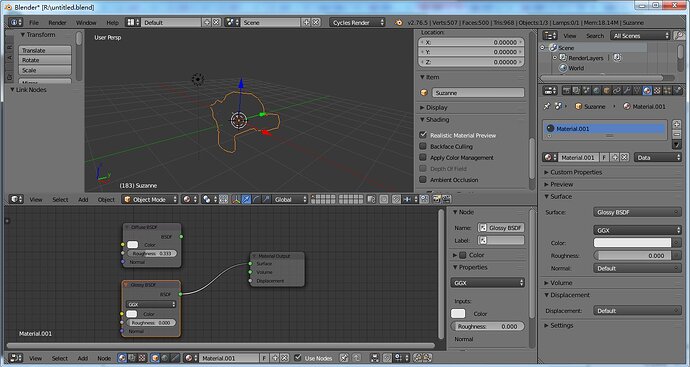The image size is (690, 367).
Task: Open the Window menu
Action: click(86, 22)
